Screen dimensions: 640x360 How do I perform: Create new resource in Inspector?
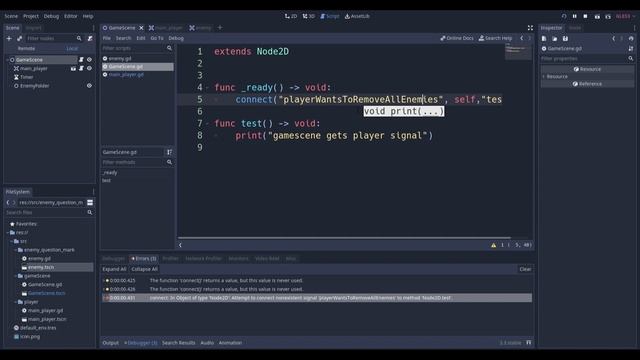pos(544,38)
